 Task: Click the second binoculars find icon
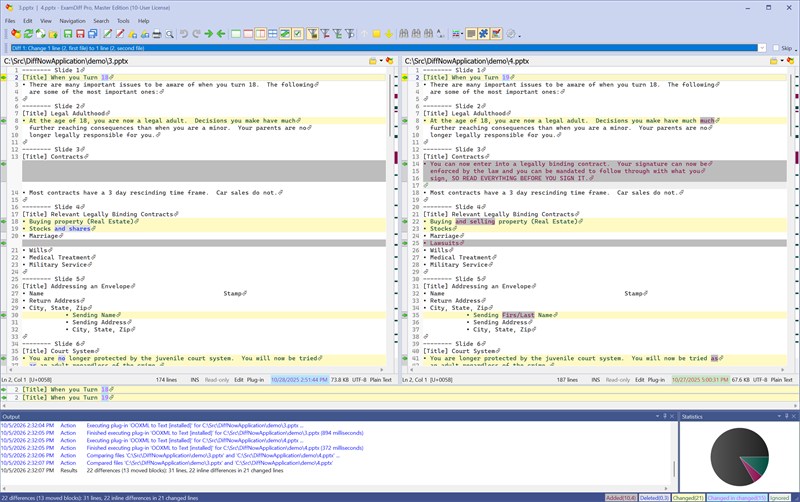[416, 34]
